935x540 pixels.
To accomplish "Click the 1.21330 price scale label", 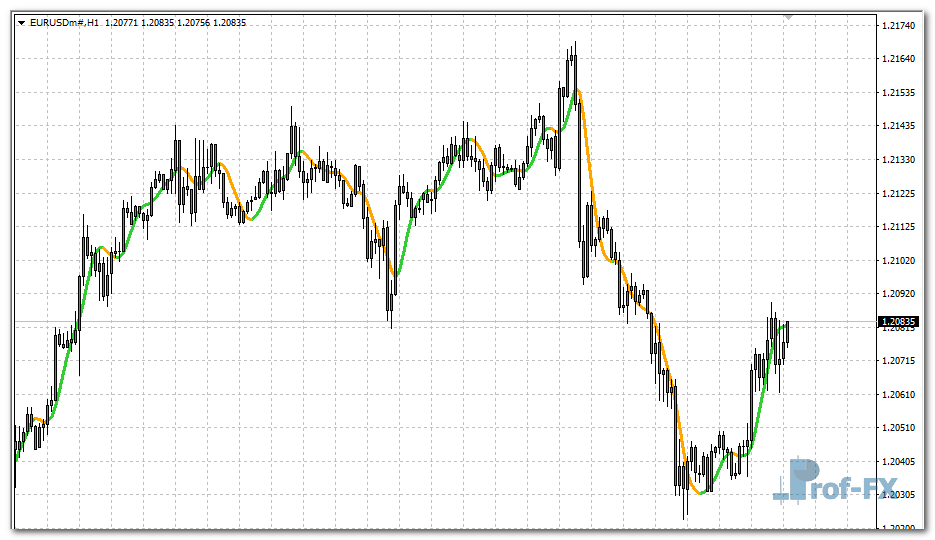I will point(901,160).
